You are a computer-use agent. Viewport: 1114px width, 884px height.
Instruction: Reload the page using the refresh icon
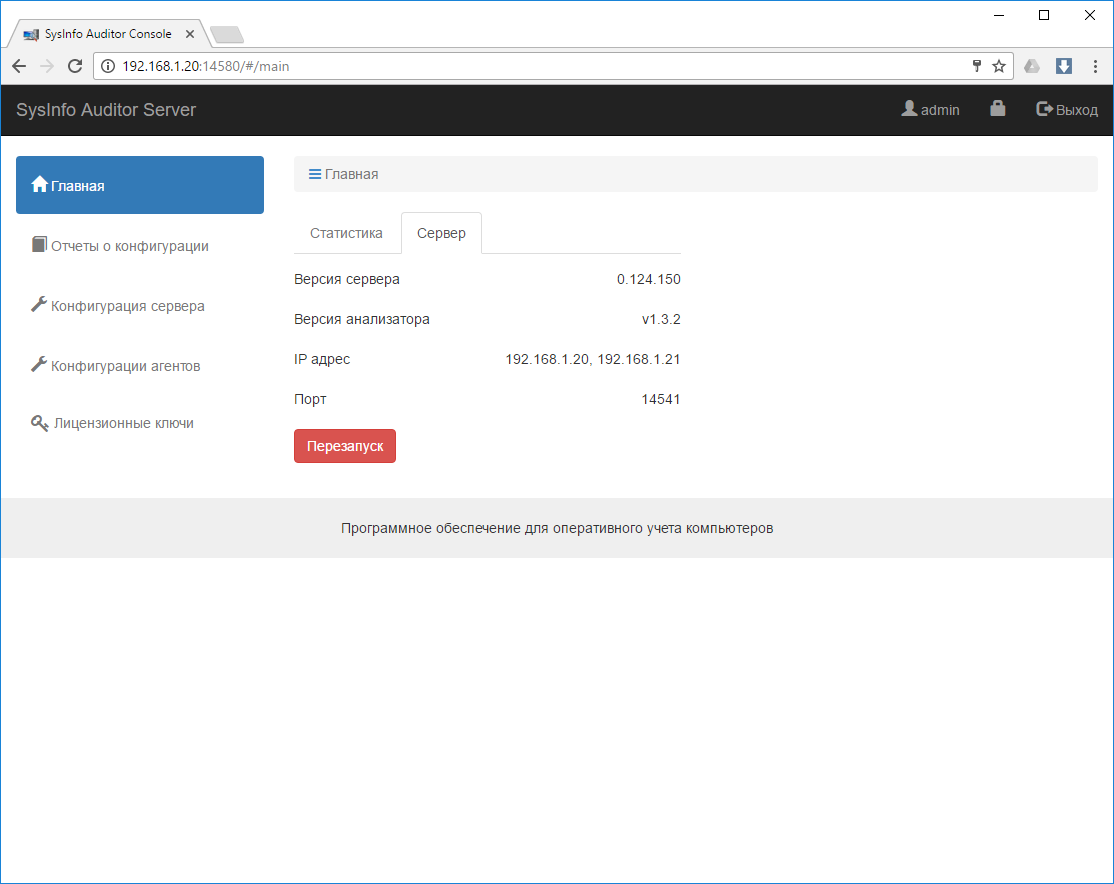(x=75, y=66)
